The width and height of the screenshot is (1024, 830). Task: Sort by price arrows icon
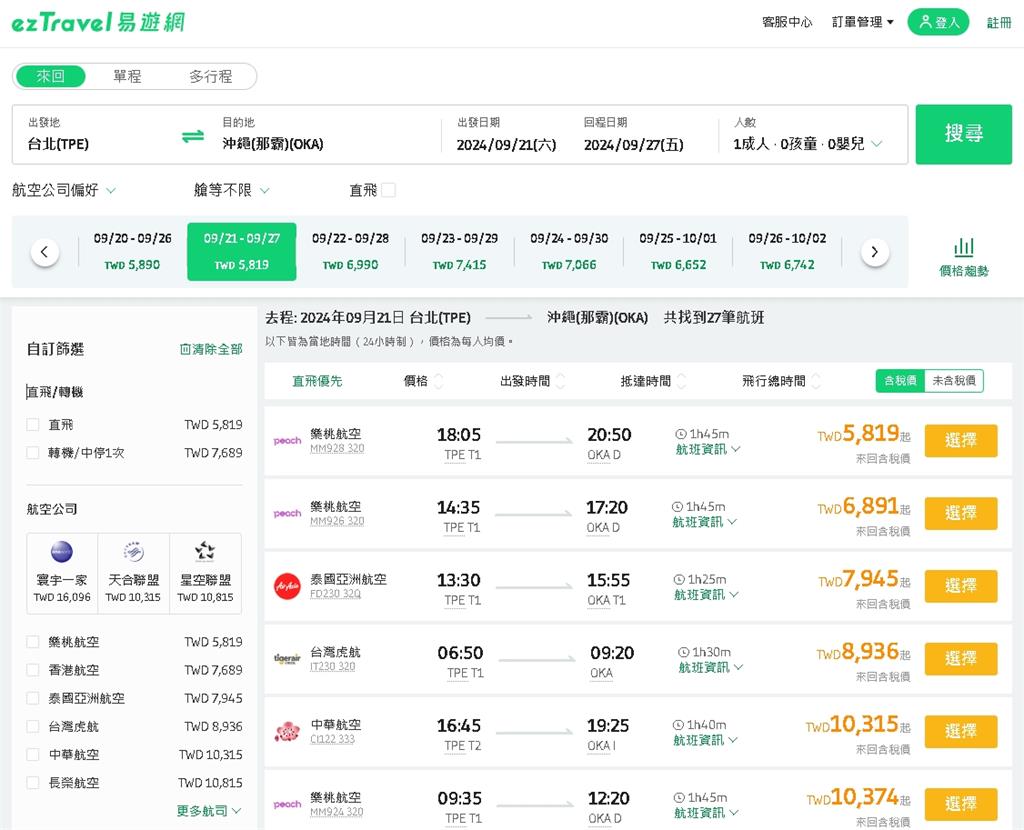click(x=438, y=381)
